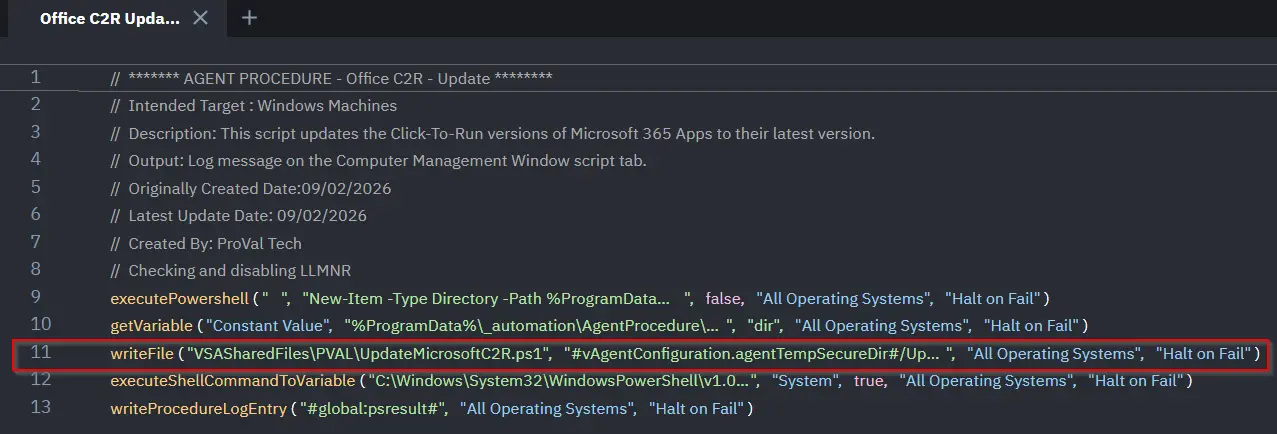Select the executePowershell command on line 9
Viewport: 1277px width, 434px height.
[178, 299]
